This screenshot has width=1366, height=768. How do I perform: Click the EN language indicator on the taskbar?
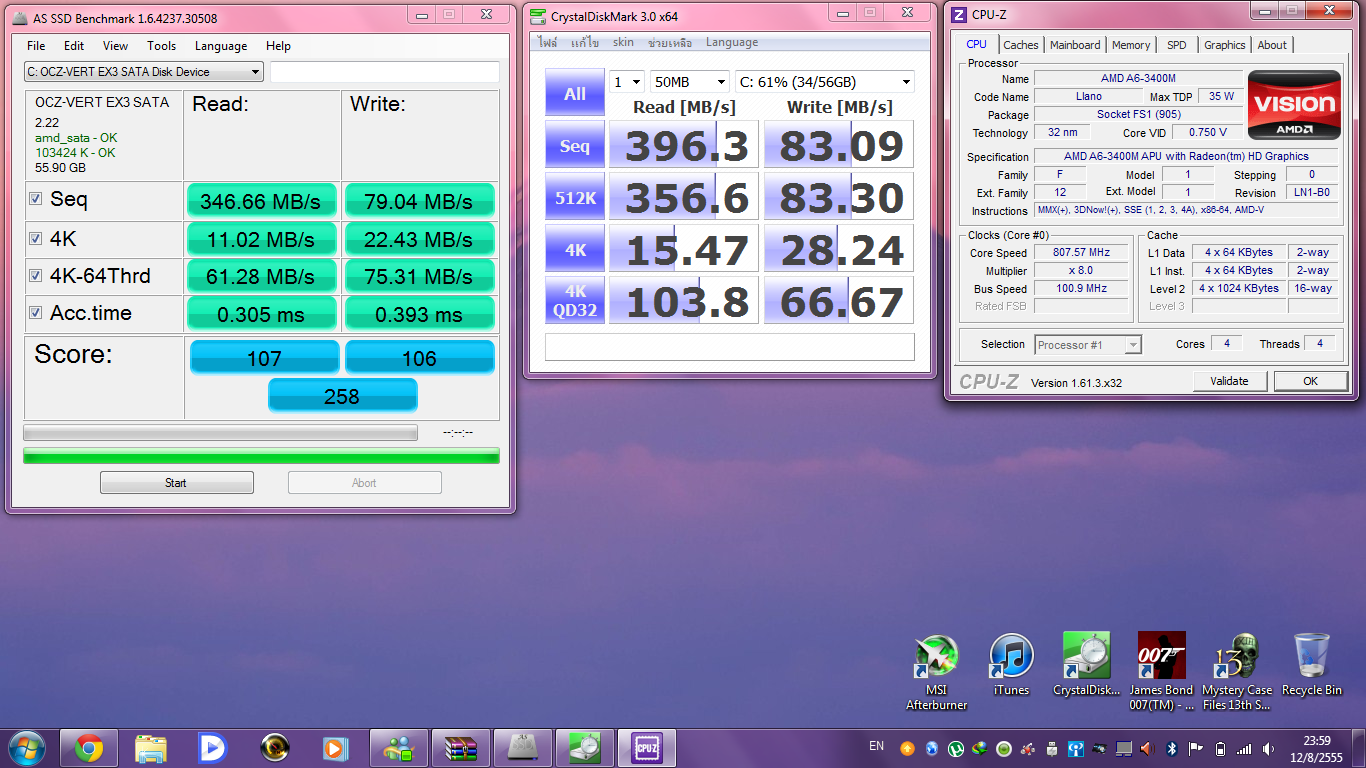tap(877, 746)
